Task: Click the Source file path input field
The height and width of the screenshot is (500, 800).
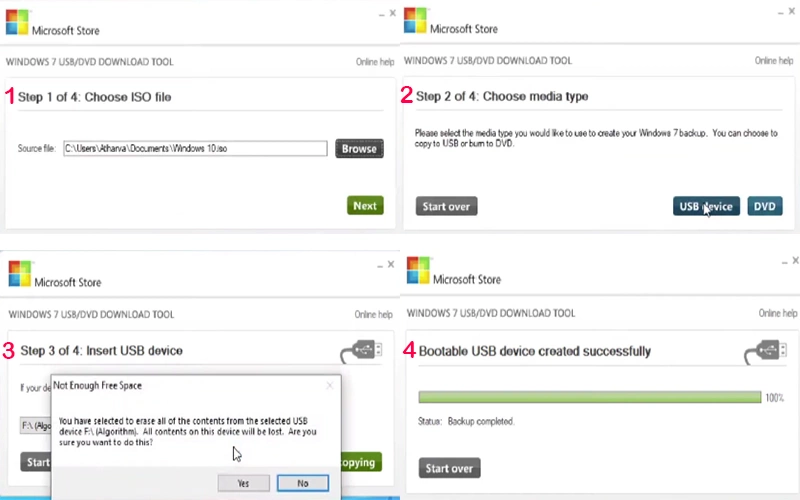Action: pos(195,148)
